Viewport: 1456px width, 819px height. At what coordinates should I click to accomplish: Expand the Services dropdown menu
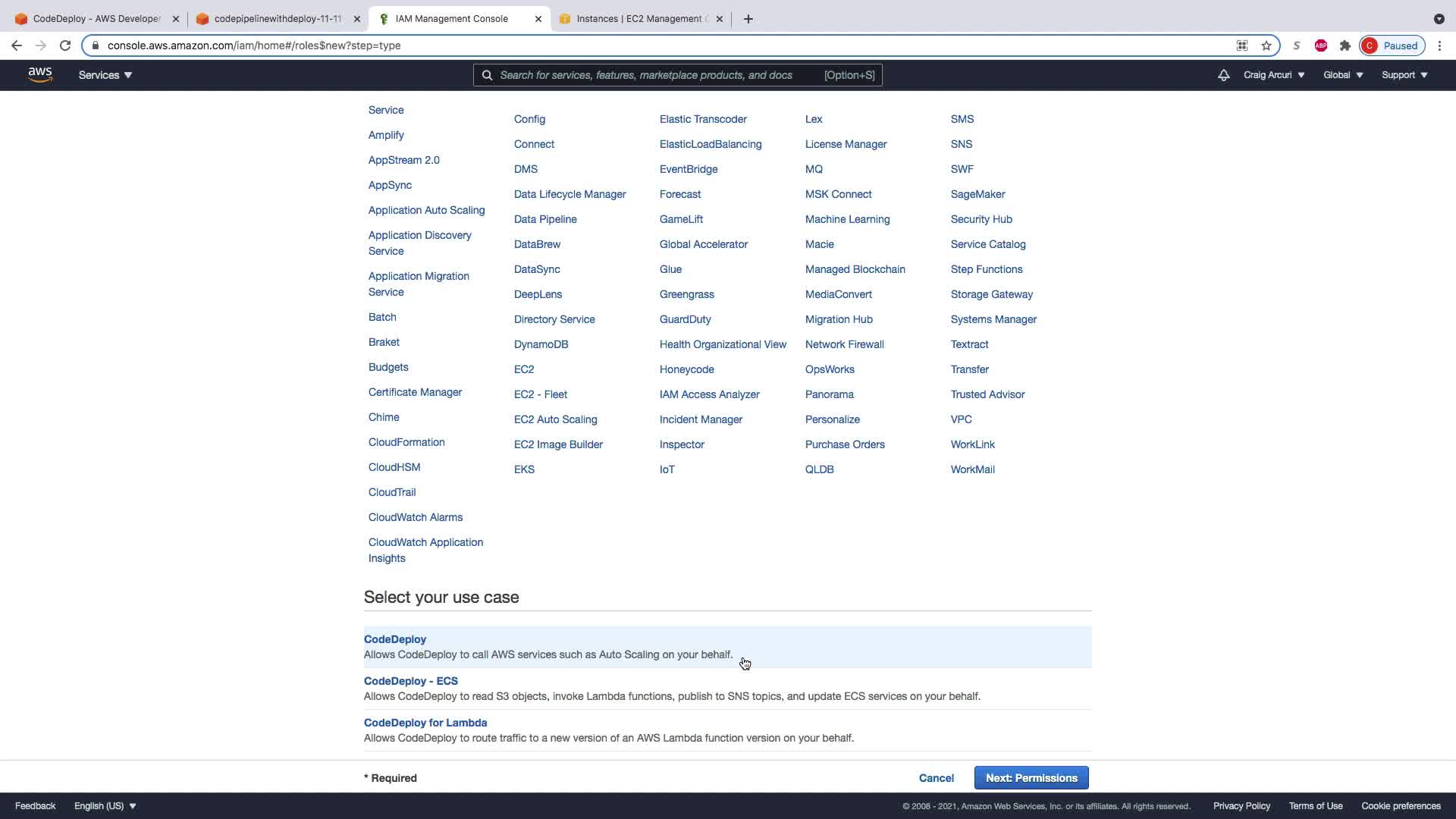pyautogui.click(x=105, y=75)
